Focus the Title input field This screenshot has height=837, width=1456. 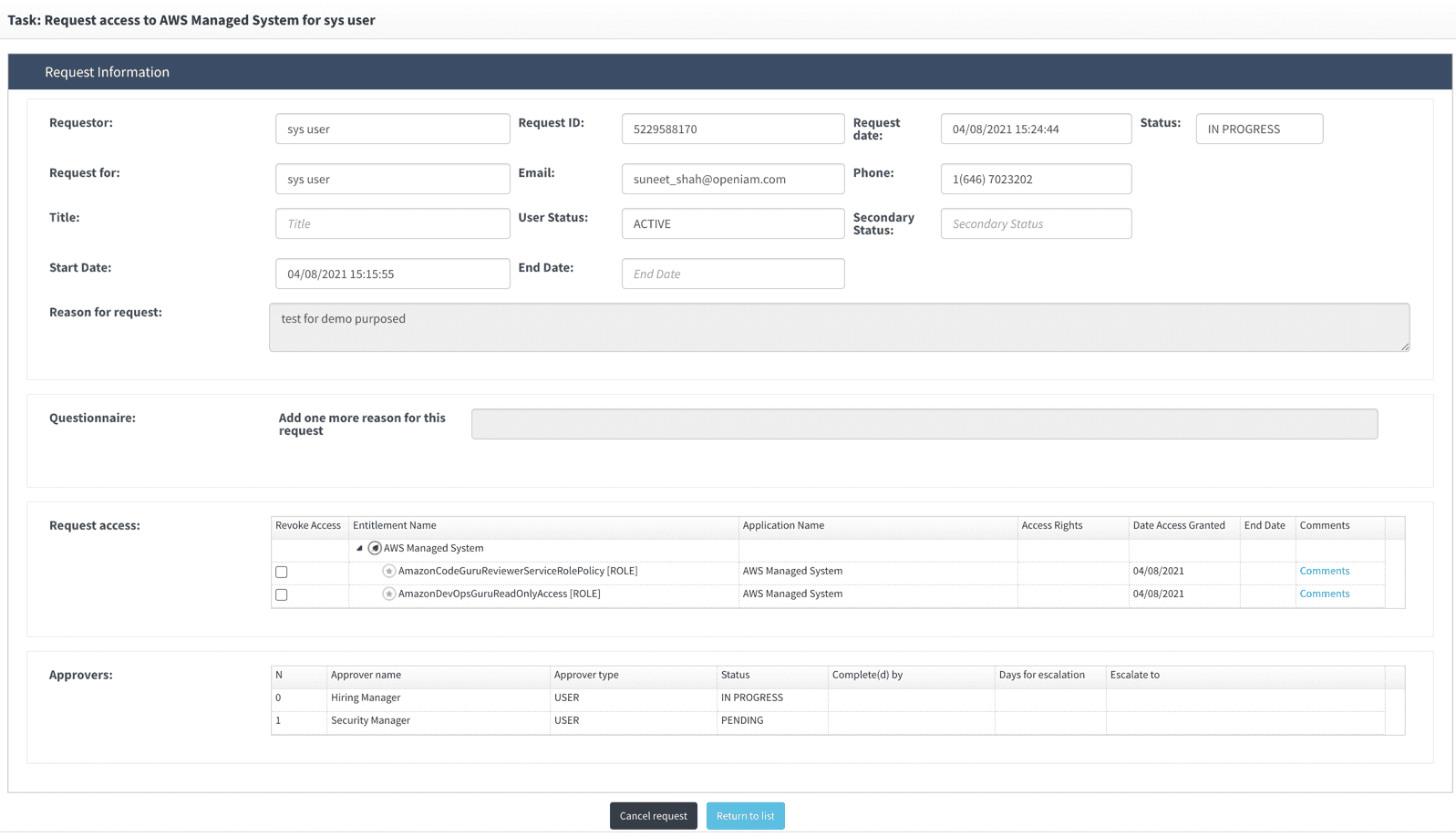point(392,224)
